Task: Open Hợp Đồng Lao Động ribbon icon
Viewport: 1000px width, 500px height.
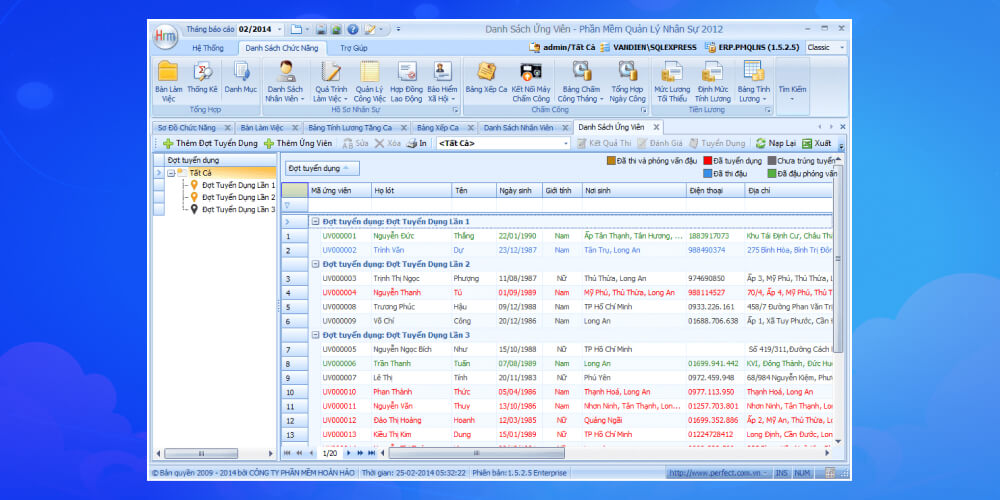Action: click(406, 82)
